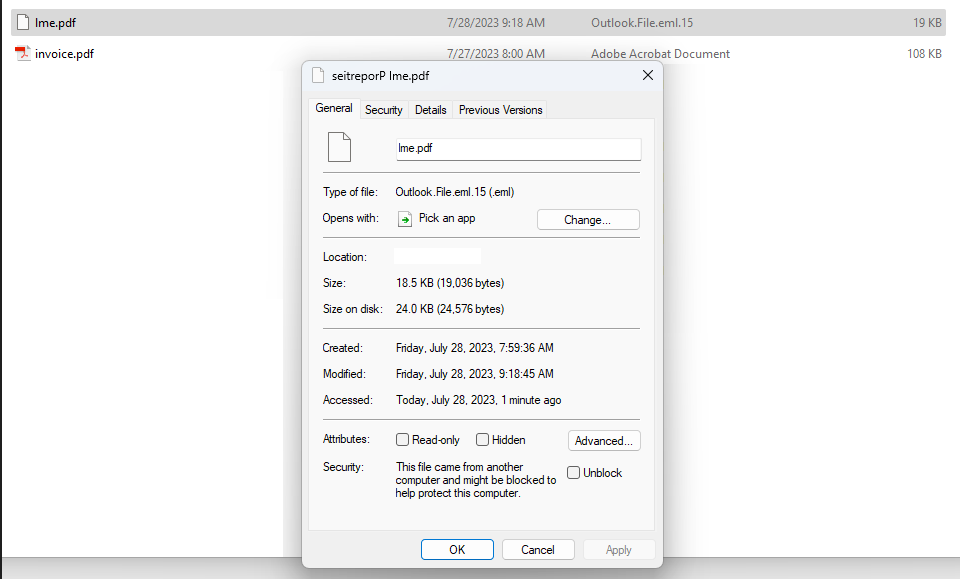Image resolution: width=960 pixels, height=579 pixels.
Task: Close the Properties dialog with X
Action: [x=647, y=76]
